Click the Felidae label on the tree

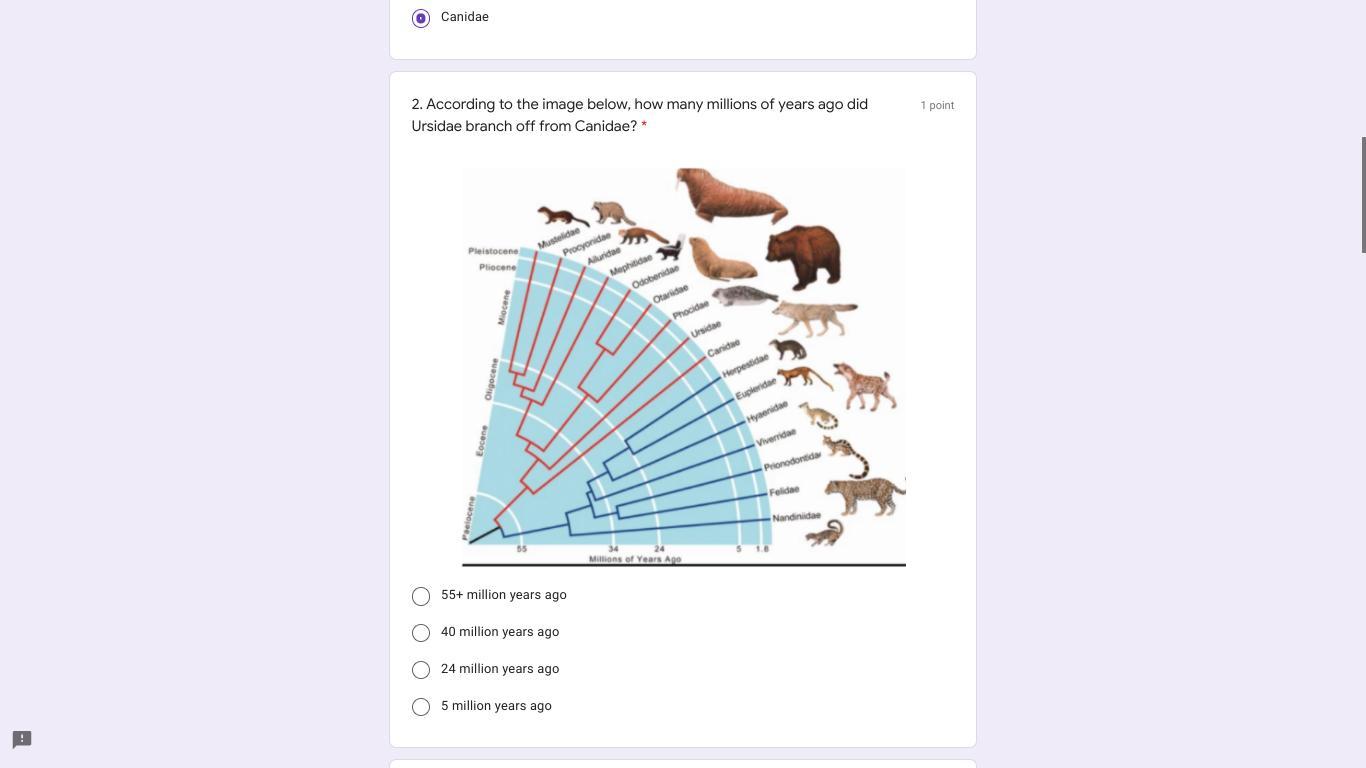pyautogui.click(x=784, y=491)
